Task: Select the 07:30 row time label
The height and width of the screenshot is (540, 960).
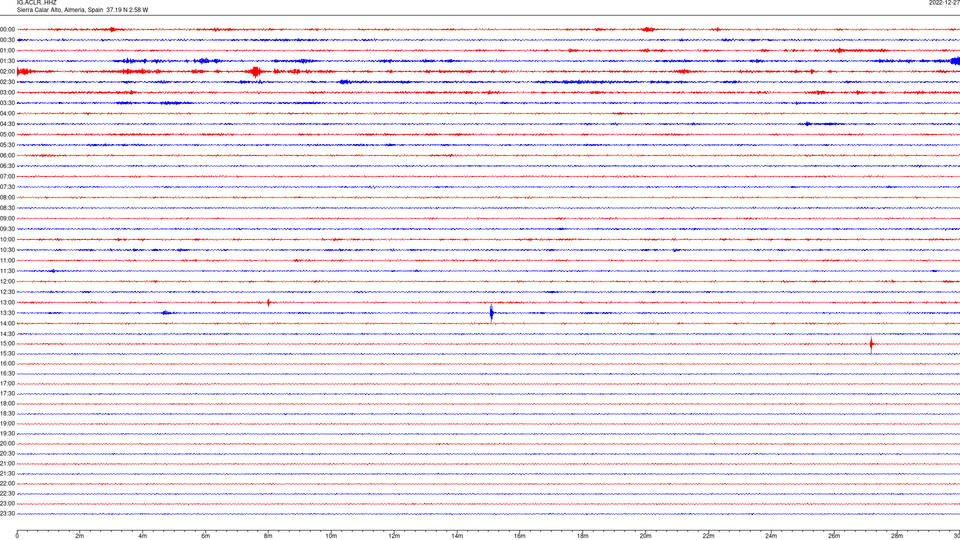Action: point(7,187)
